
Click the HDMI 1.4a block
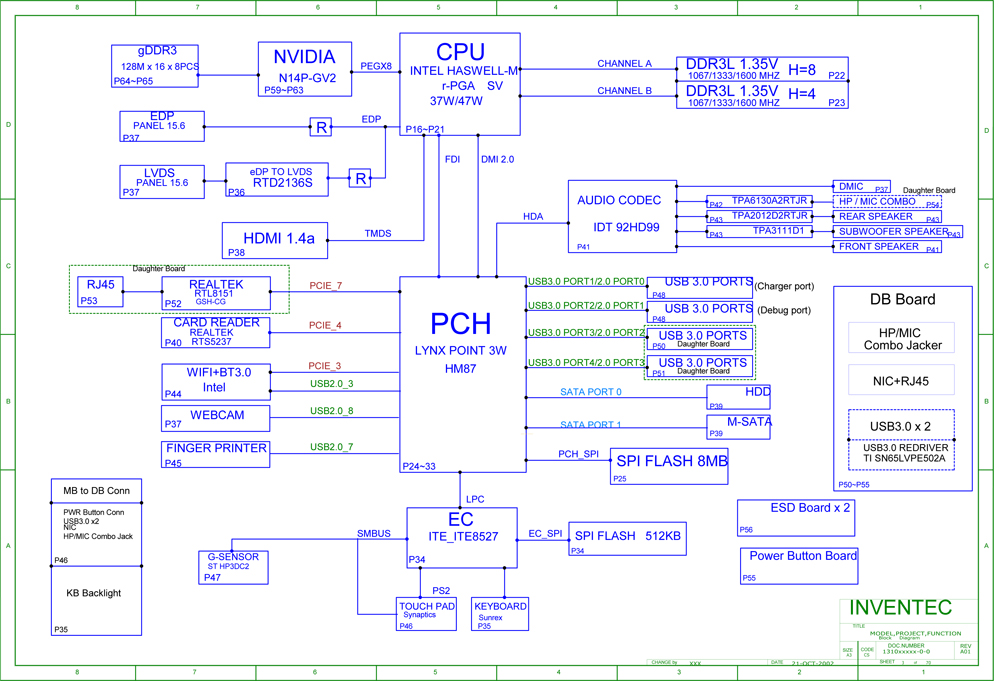274,240
